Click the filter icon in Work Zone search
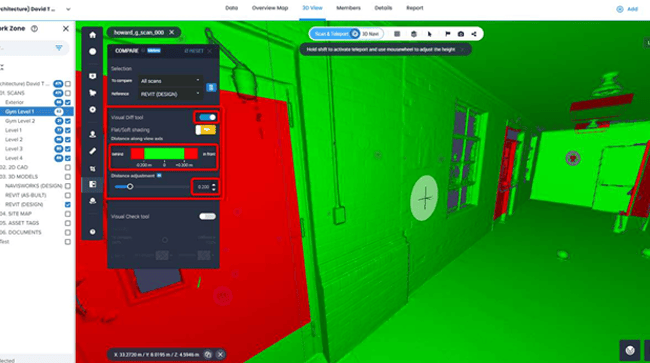650x363 pixels. coord(59,48)
